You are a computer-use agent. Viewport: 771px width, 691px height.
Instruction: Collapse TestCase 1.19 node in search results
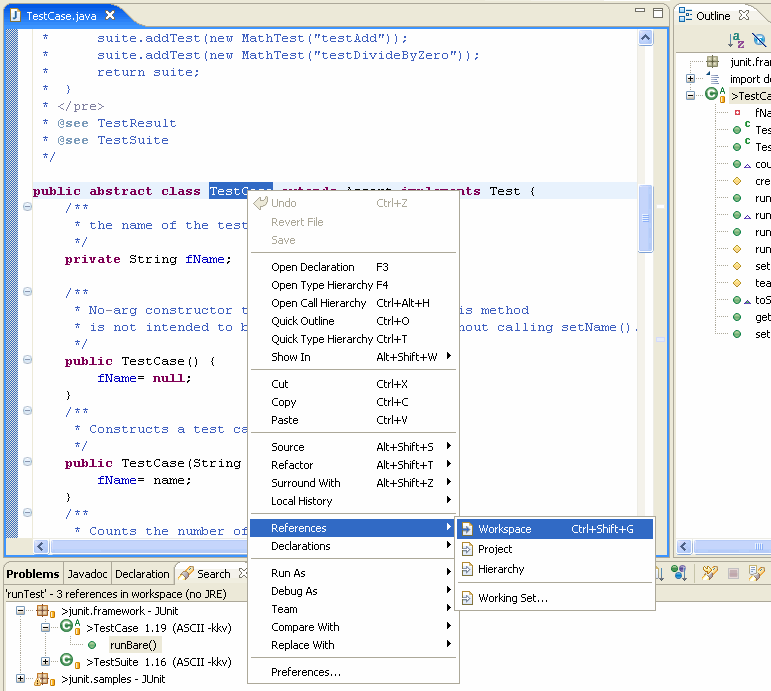(45, 628)
